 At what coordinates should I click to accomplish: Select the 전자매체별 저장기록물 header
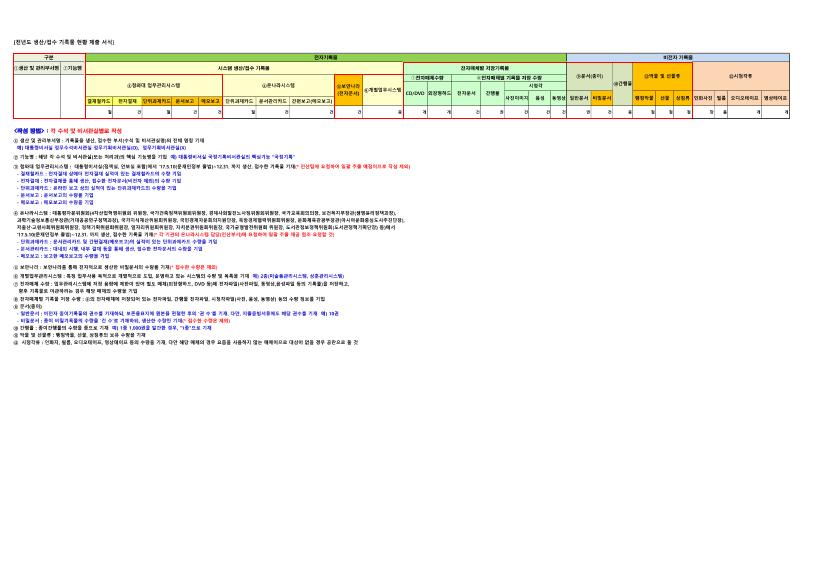[x=484, y=67]
